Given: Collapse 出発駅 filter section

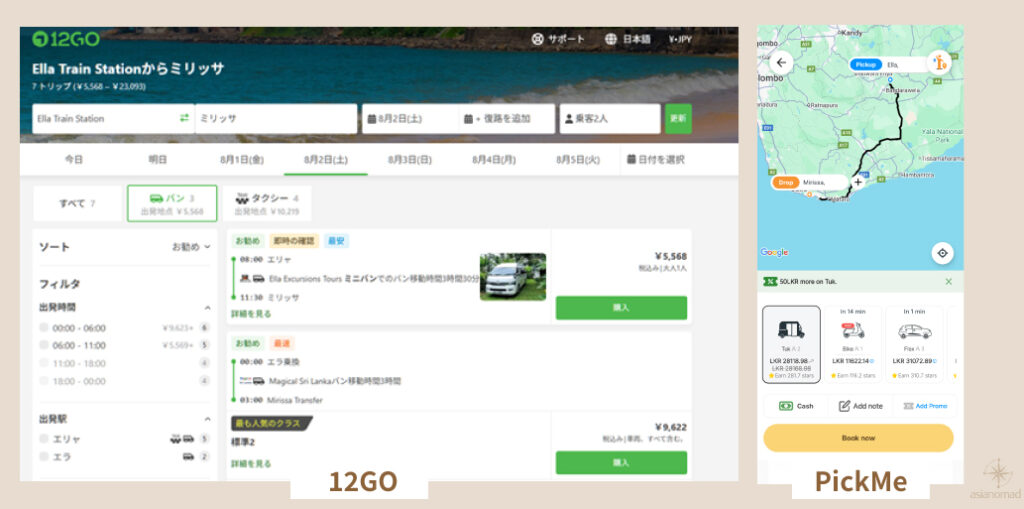Looking at the screenshot, I should [x=208, y=419].
